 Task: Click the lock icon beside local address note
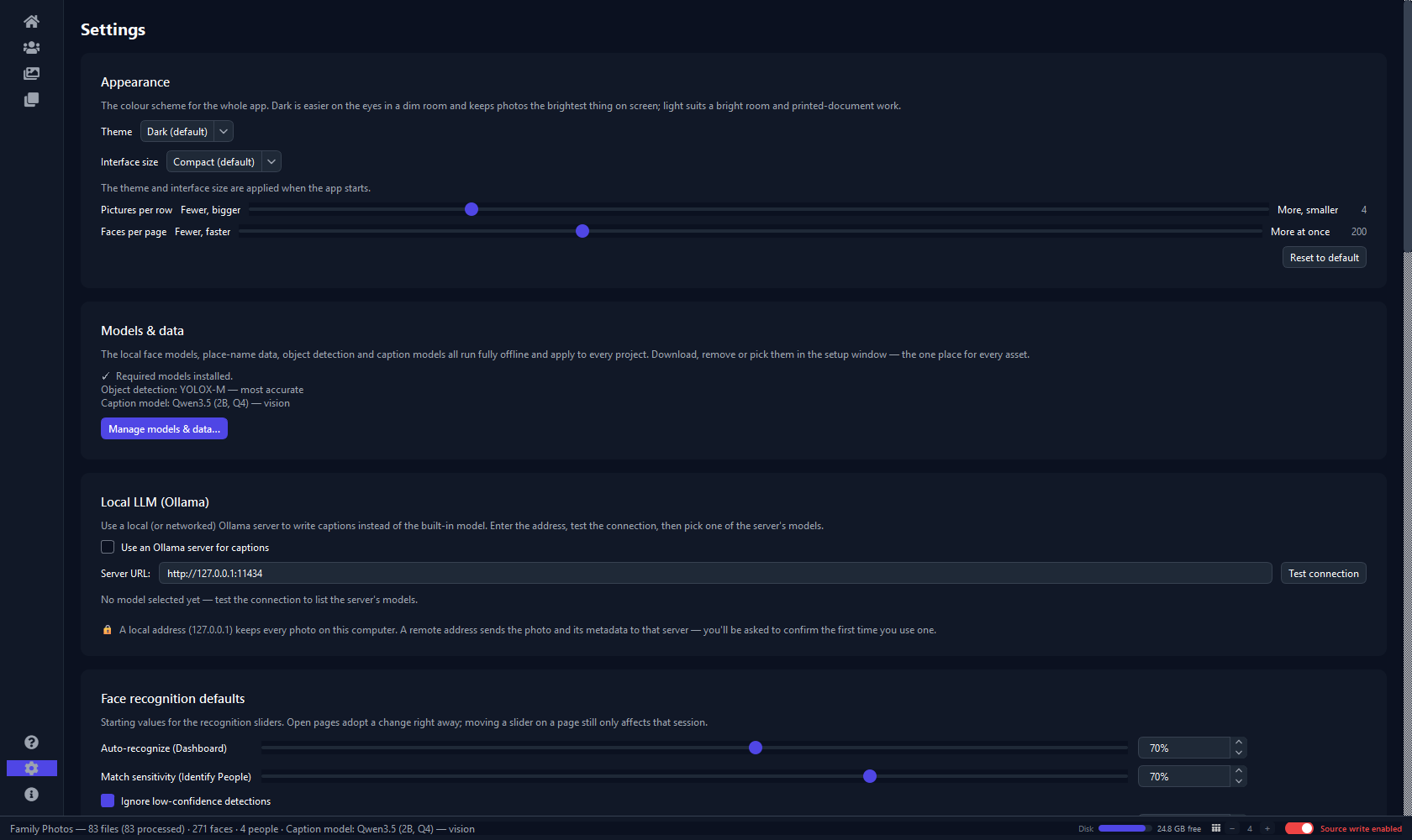point(107,630)
